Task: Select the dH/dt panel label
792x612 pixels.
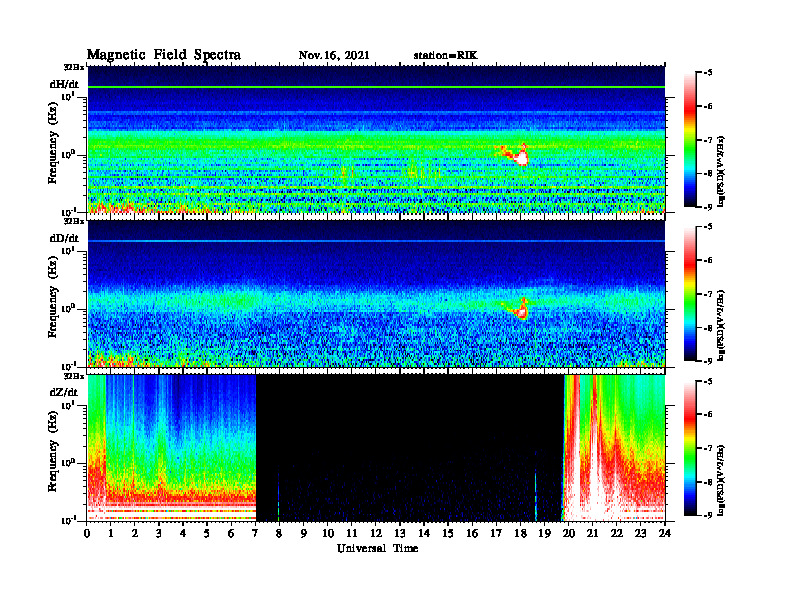Action: 64,84
